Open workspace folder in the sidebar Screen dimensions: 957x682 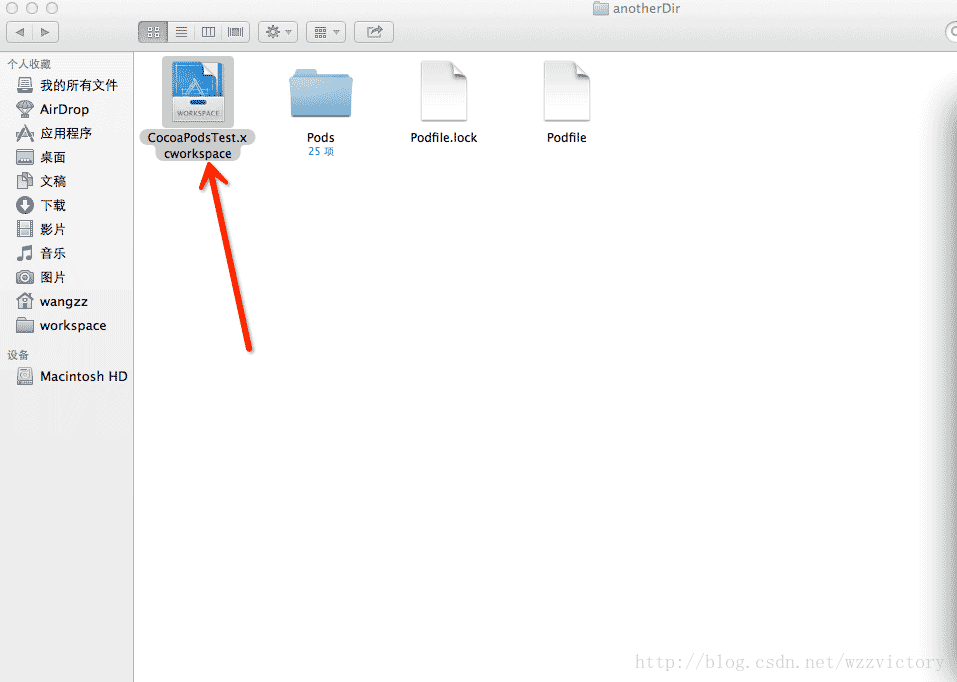(67, 325)
